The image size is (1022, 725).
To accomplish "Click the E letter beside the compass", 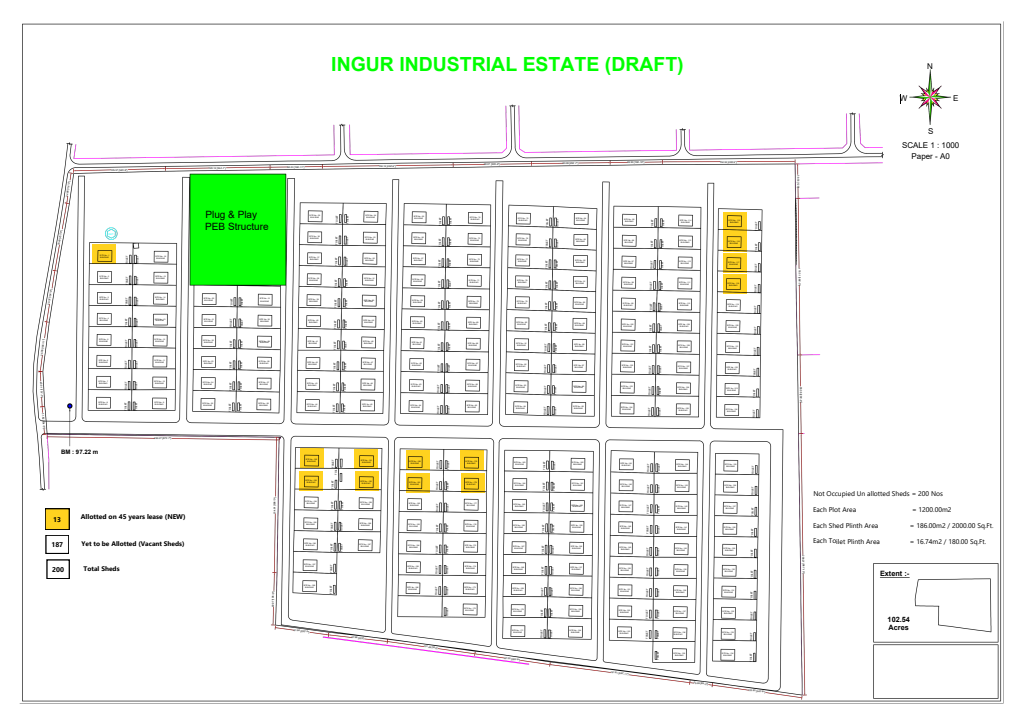I will 956,98.
